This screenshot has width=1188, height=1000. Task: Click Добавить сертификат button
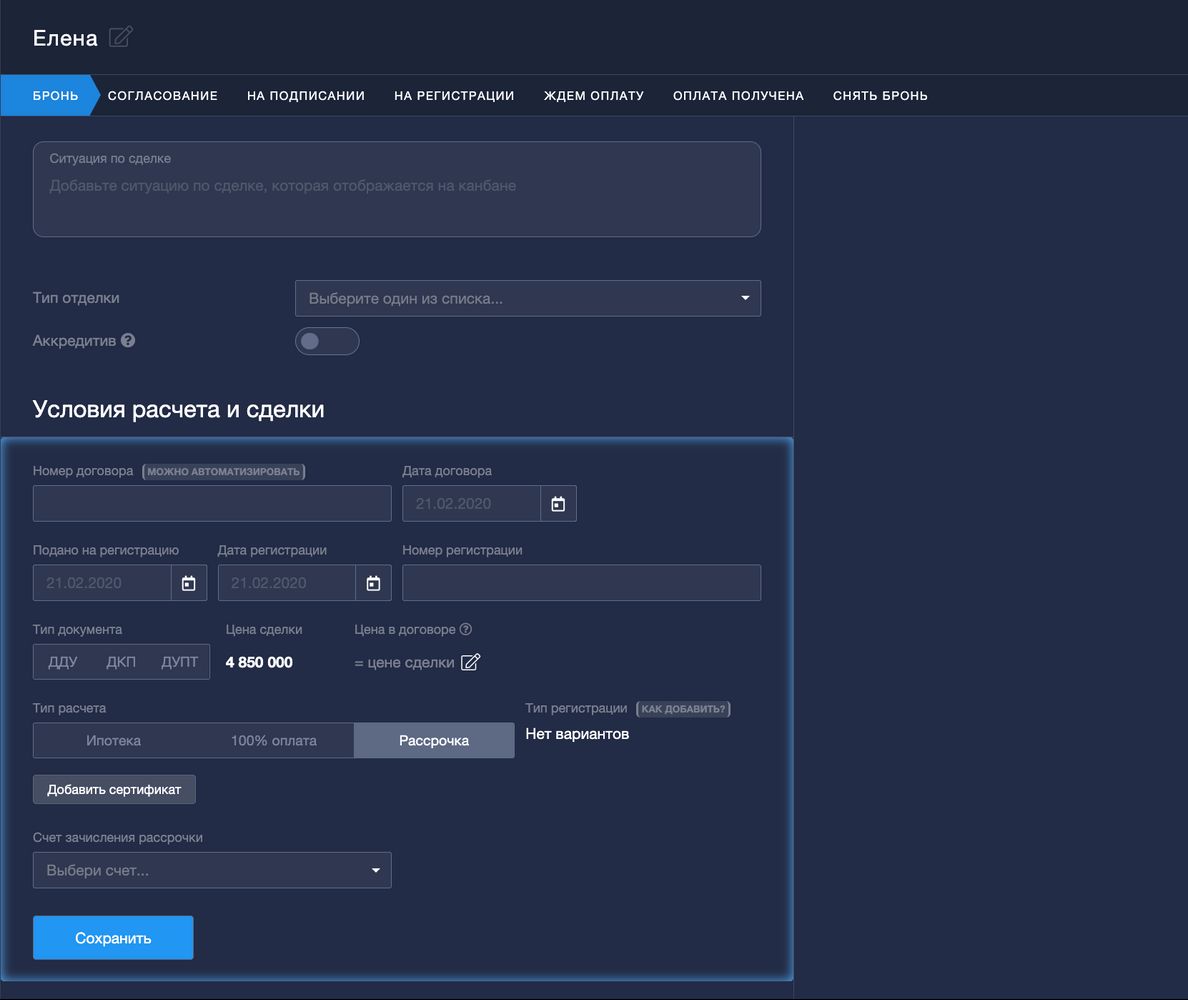click(x=114, y=789)
